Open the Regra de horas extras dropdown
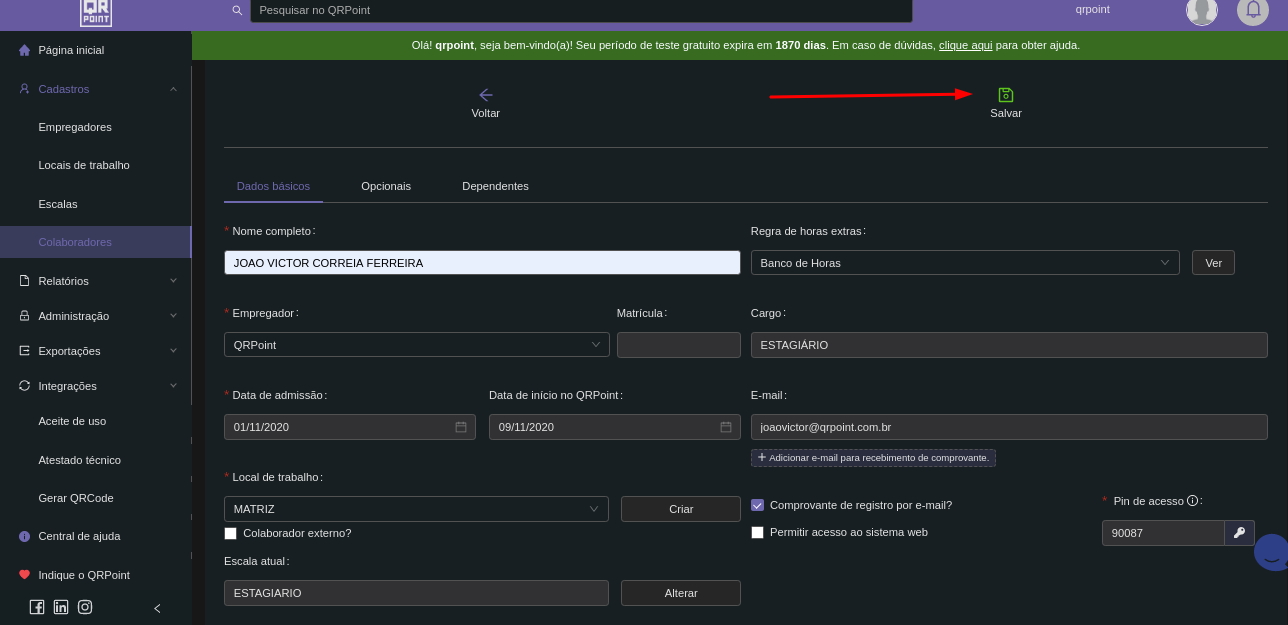This screenshot has width=1288, height=625. (964, 263)
